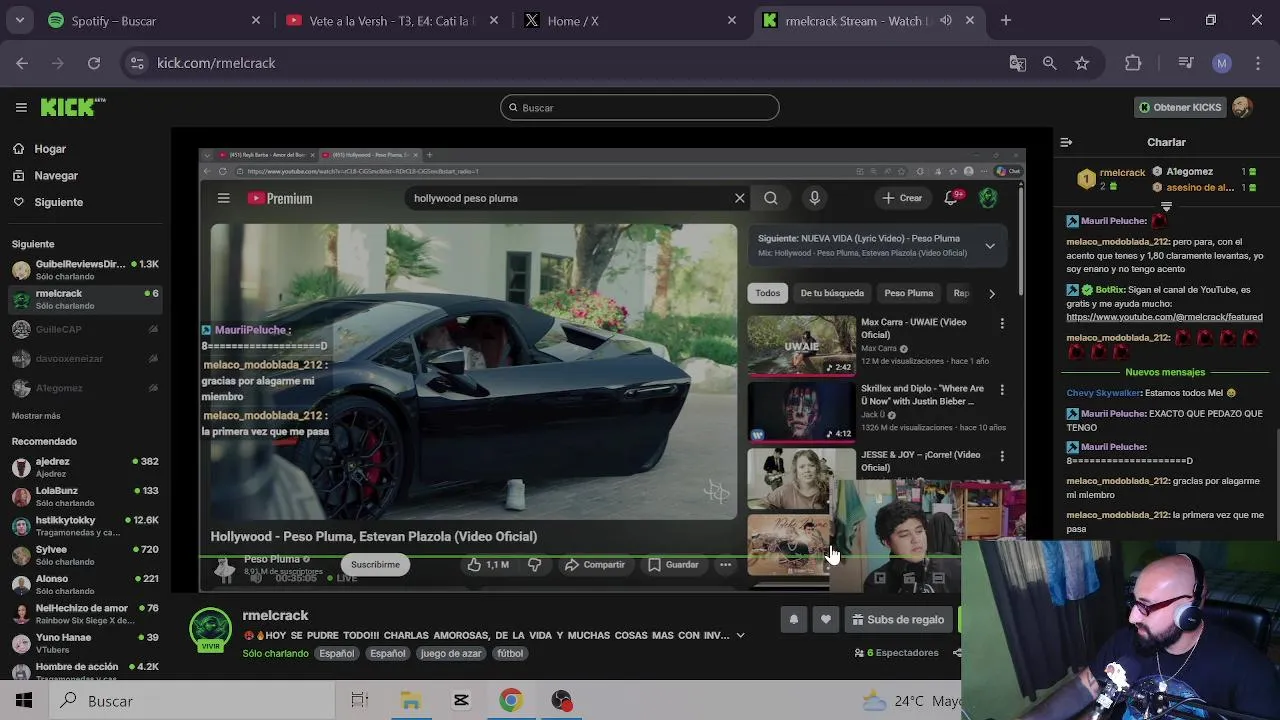The image size is (1280, 720).
Task: Click the fútbol tag
Action: (x=510, y=653)
